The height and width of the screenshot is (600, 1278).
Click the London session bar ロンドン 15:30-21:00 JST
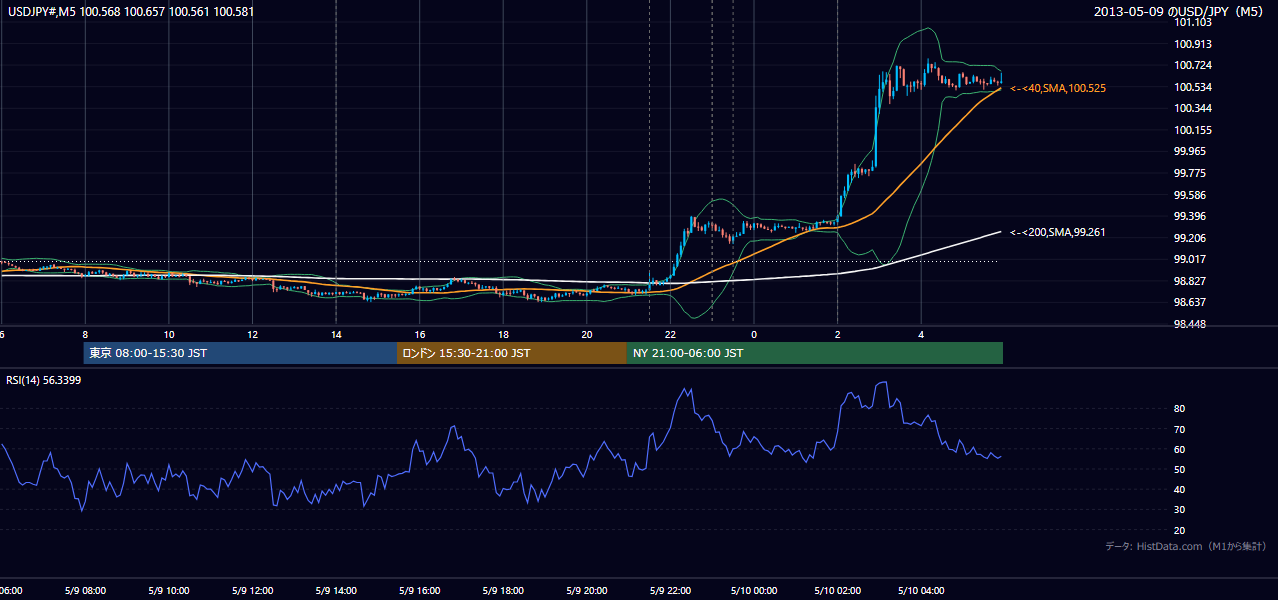512,353
